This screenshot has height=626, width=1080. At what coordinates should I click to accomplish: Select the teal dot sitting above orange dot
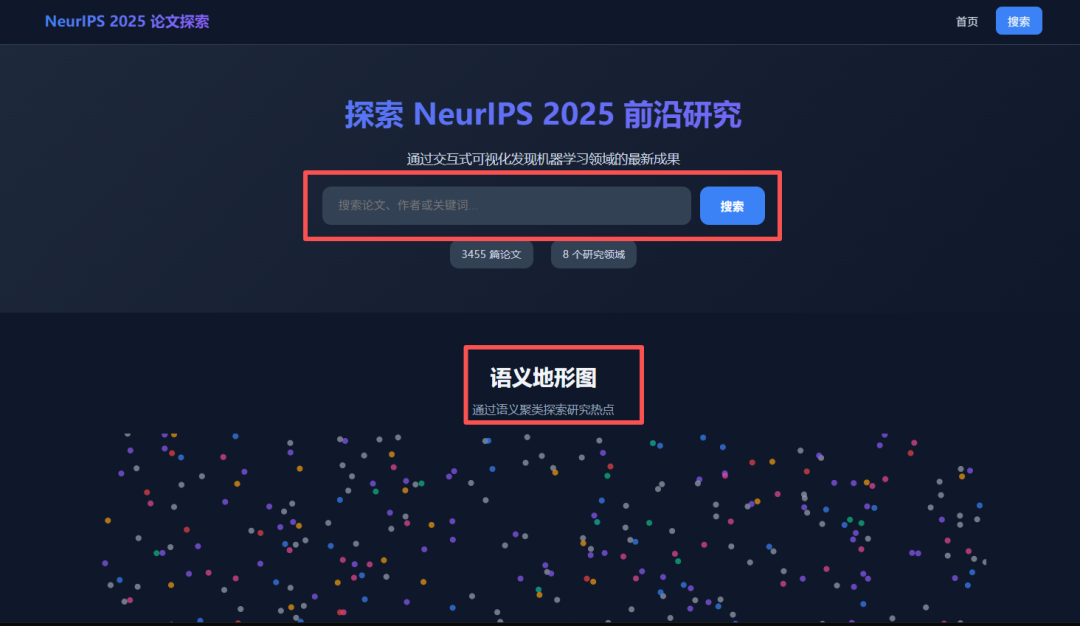[539, 590]
